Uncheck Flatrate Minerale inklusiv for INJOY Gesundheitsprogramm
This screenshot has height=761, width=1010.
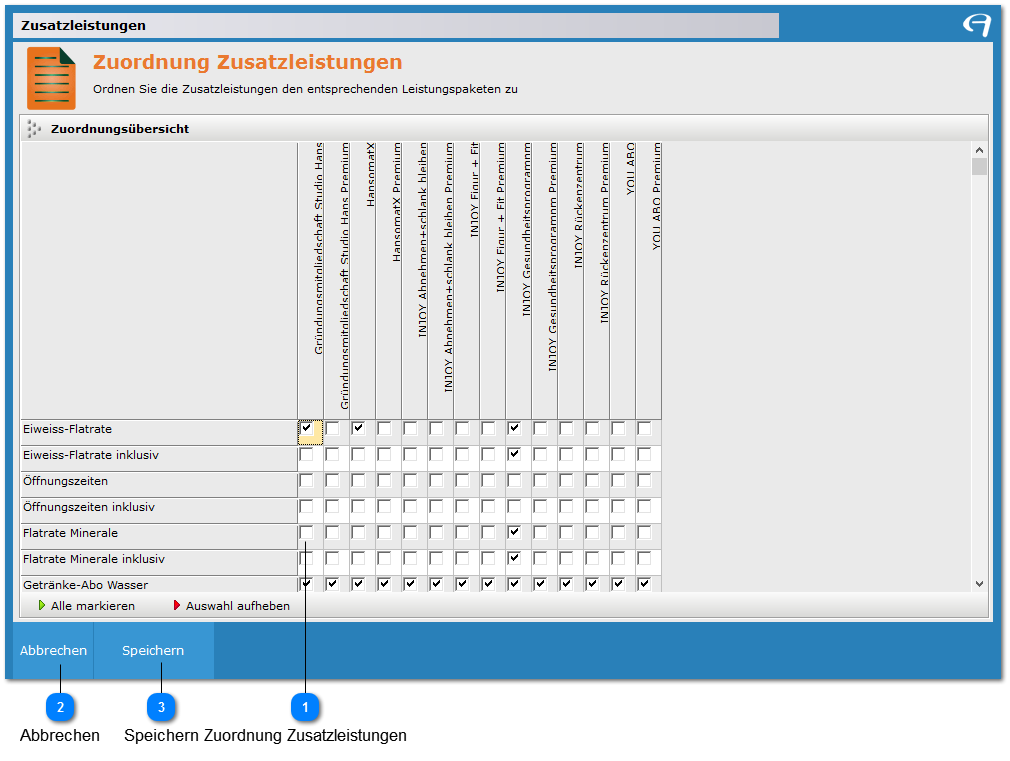point(514,558)
